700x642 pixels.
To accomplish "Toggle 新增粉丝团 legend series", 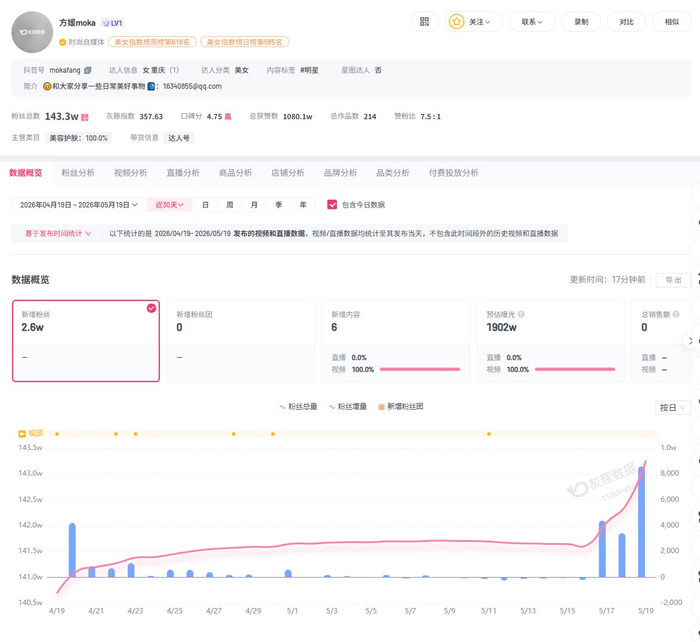I will click(x=400, y=406).
